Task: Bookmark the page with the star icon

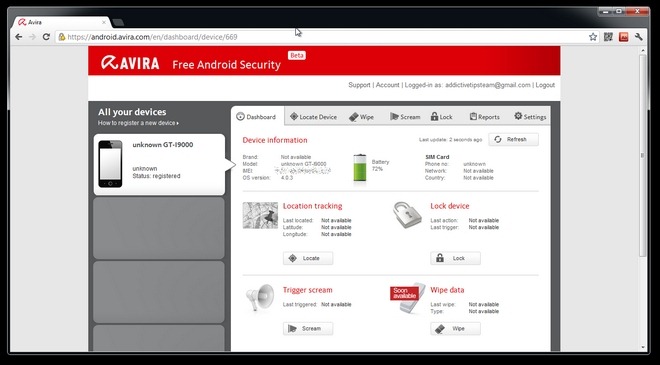Action: click(x=593, y=37)
